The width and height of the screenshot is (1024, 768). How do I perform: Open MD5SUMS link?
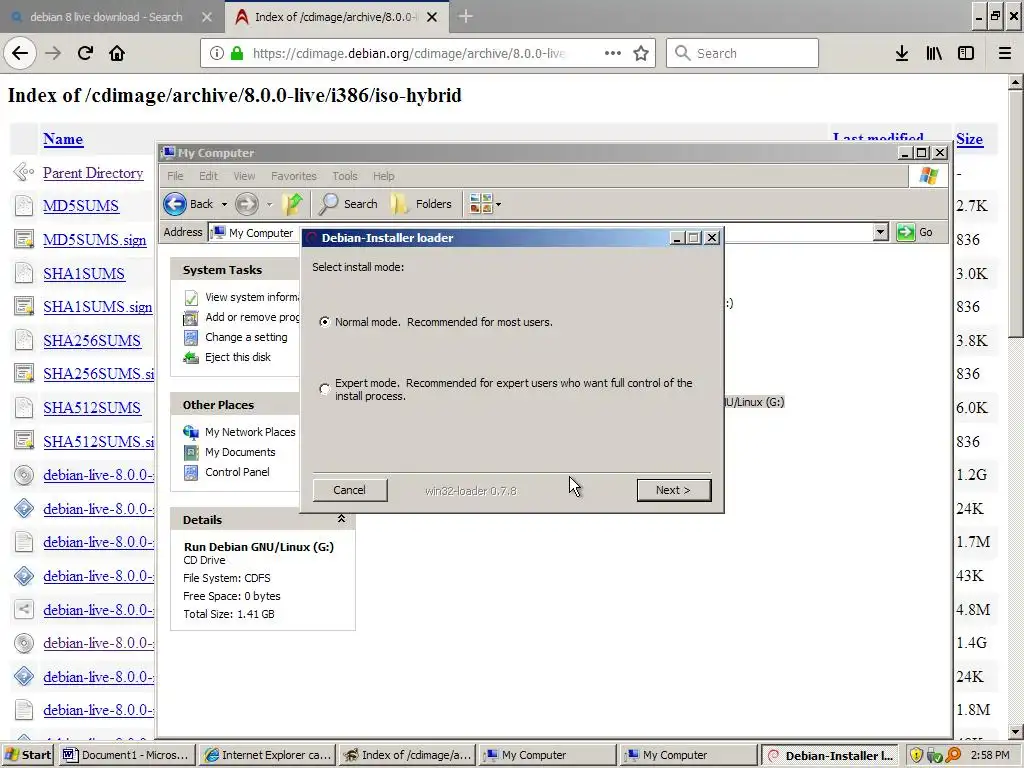(x=81, y=206)
